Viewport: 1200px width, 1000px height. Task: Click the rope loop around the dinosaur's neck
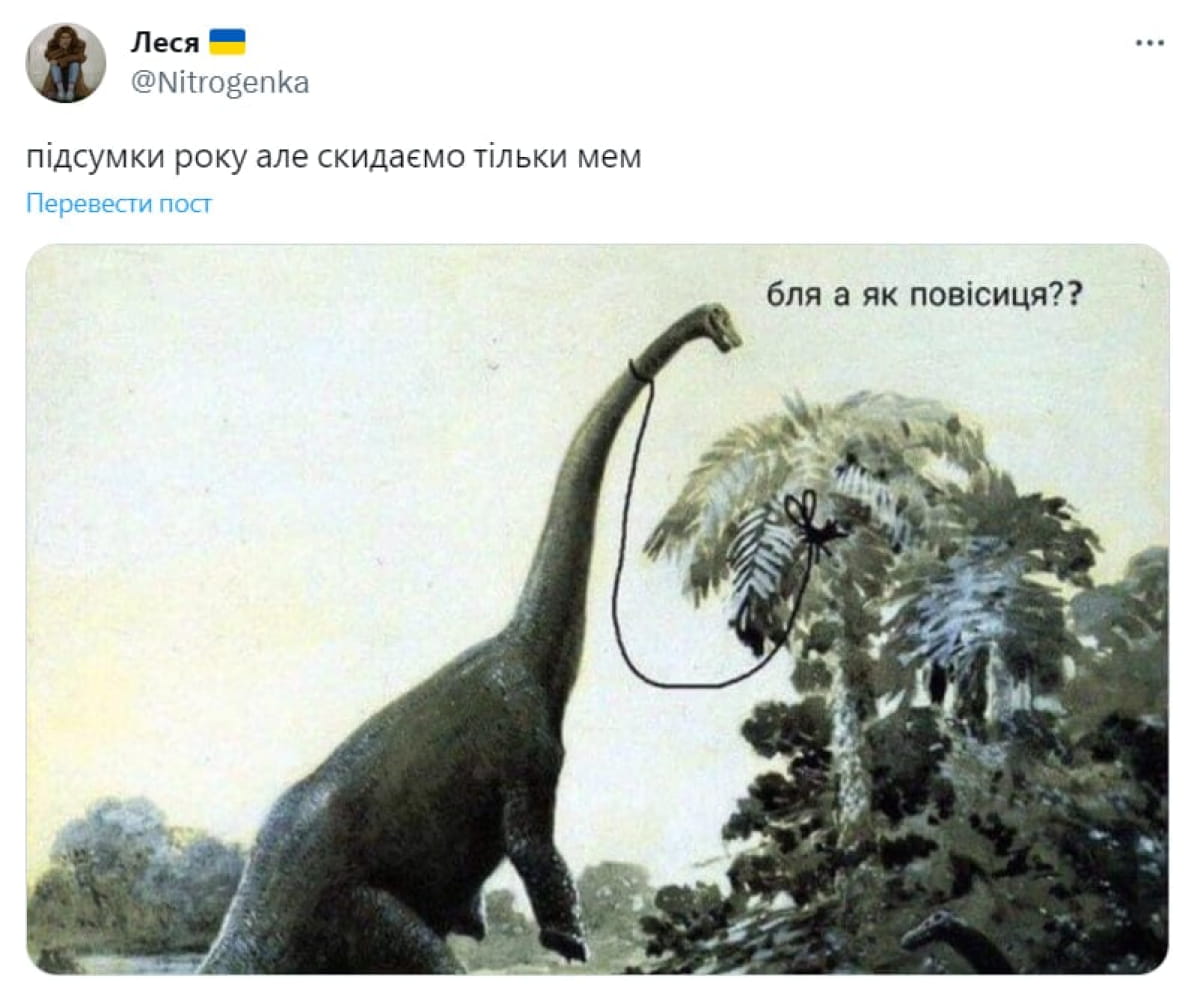pos(640,372)
